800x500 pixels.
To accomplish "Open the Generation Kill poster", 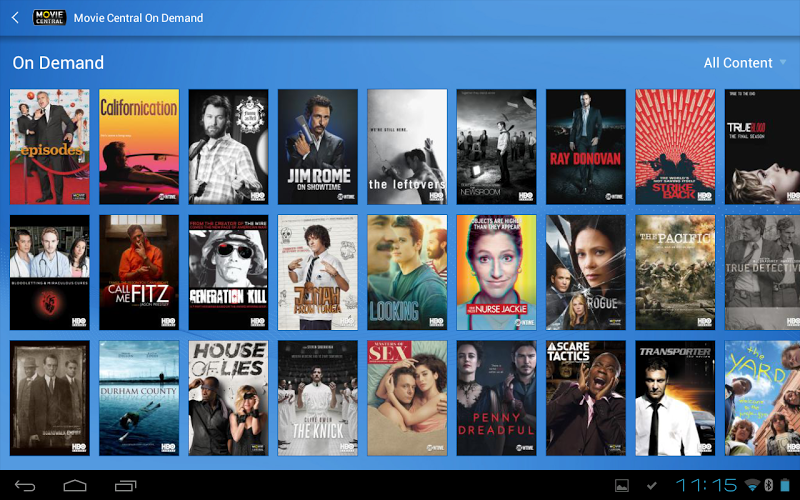I will point(228,272).
